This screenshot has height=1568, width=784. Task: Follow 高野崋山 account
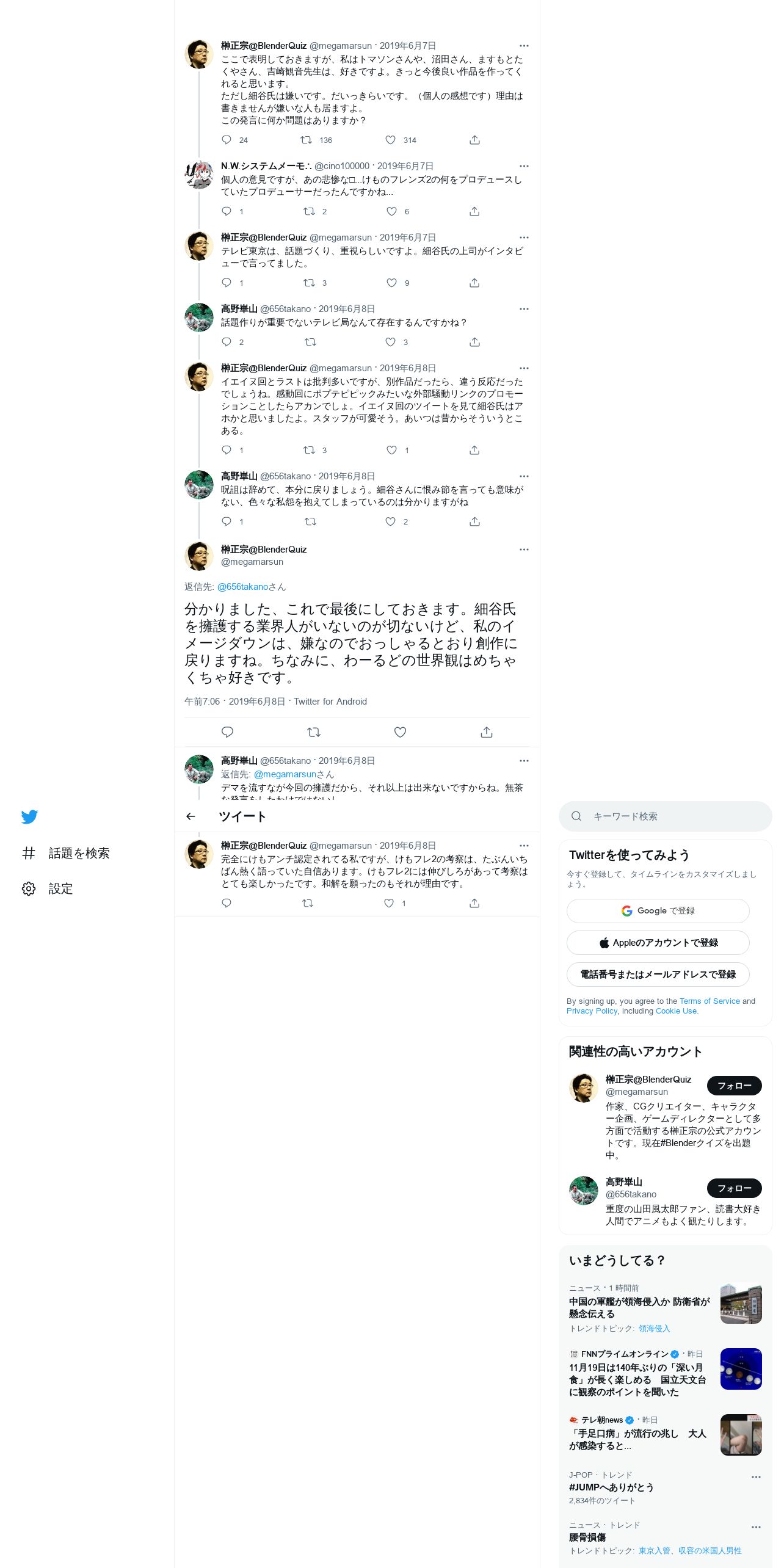click(x=734, y=1188)
